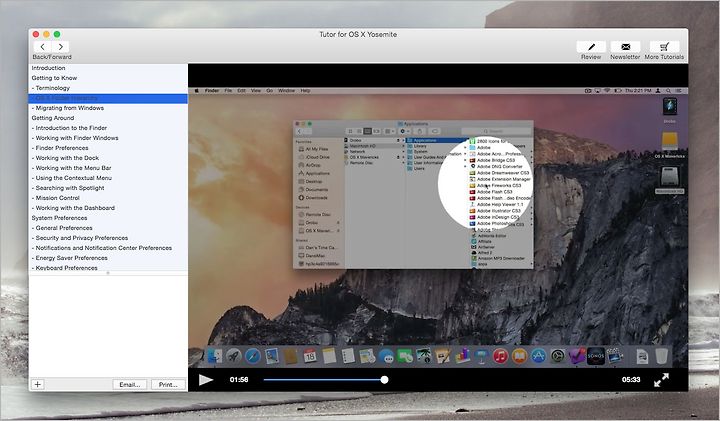Viewport: 720px width, 421px height.
Task: Click the Email... button
Action: 130,384
